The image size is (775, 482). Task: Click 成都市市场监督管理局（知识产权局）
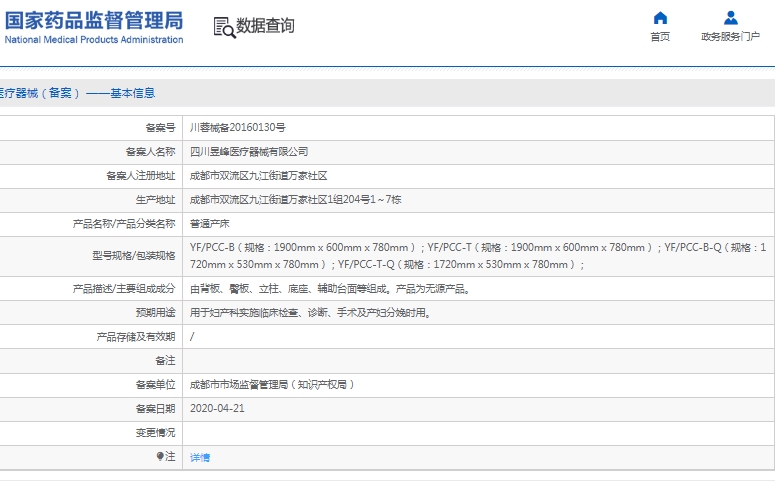(272, 385)
